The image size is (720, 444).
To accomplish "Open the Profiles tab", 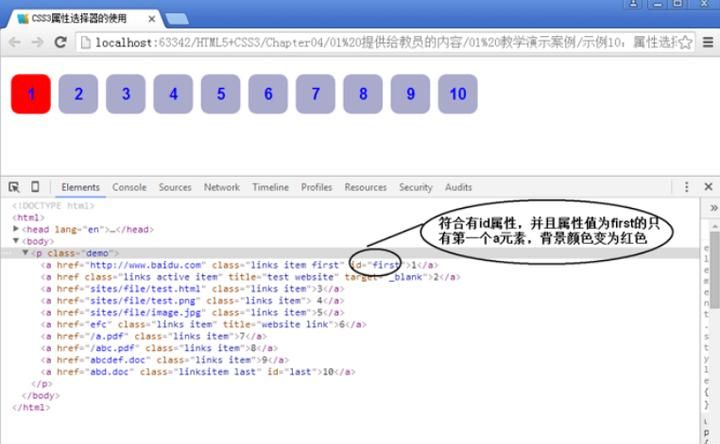I will pyautogui.click(x=316, y=187).
